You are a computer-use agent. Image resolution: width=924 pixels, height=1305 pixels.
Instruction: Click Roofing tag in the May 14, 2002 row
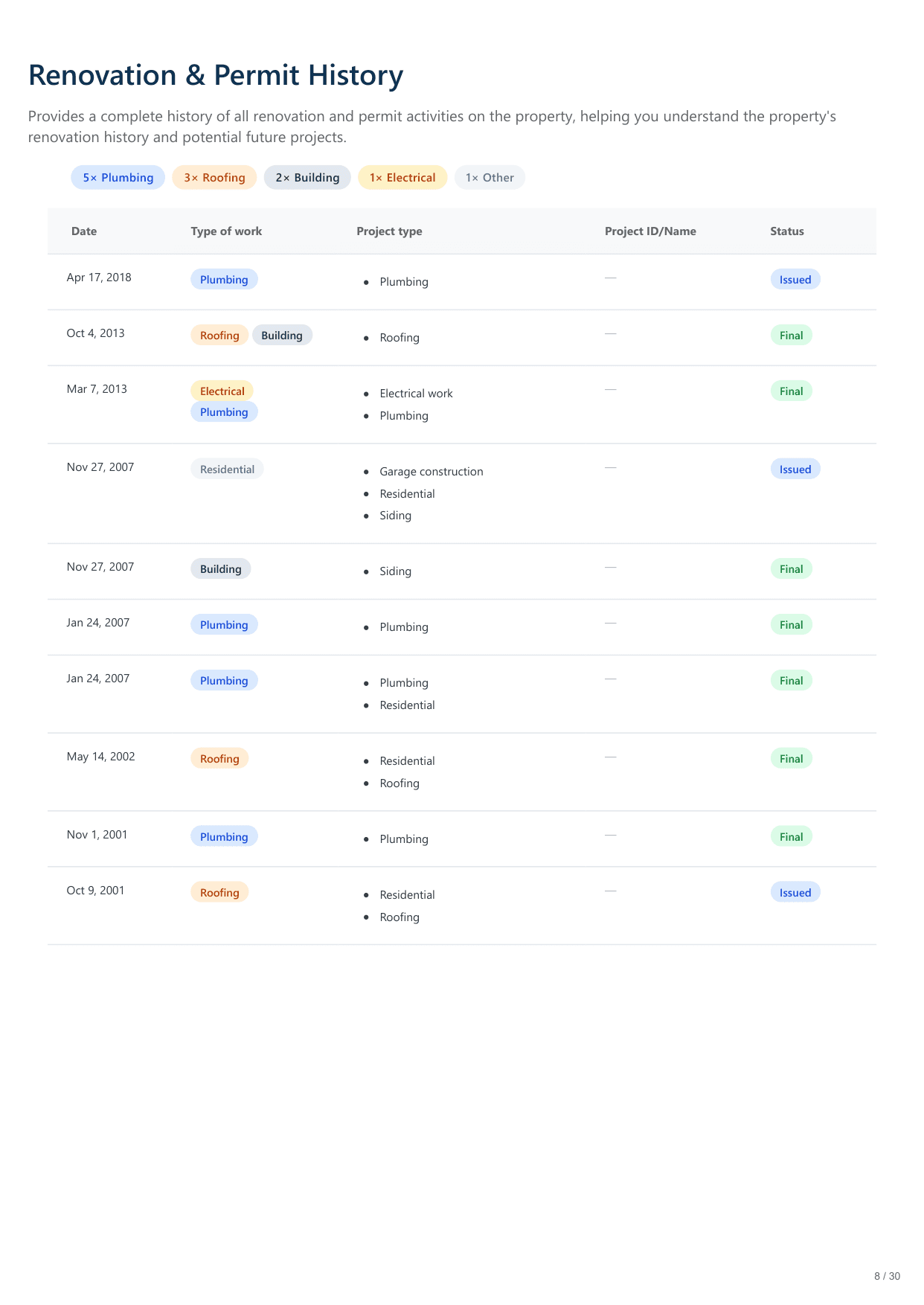coord(219,759)
